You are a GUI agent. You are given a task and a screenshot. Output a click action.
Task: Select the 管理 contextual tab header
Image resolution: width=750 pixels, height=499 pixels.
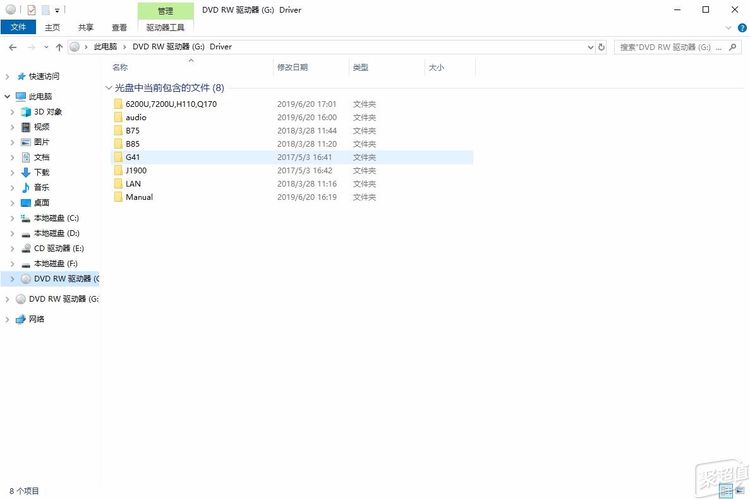pos(165,11)
